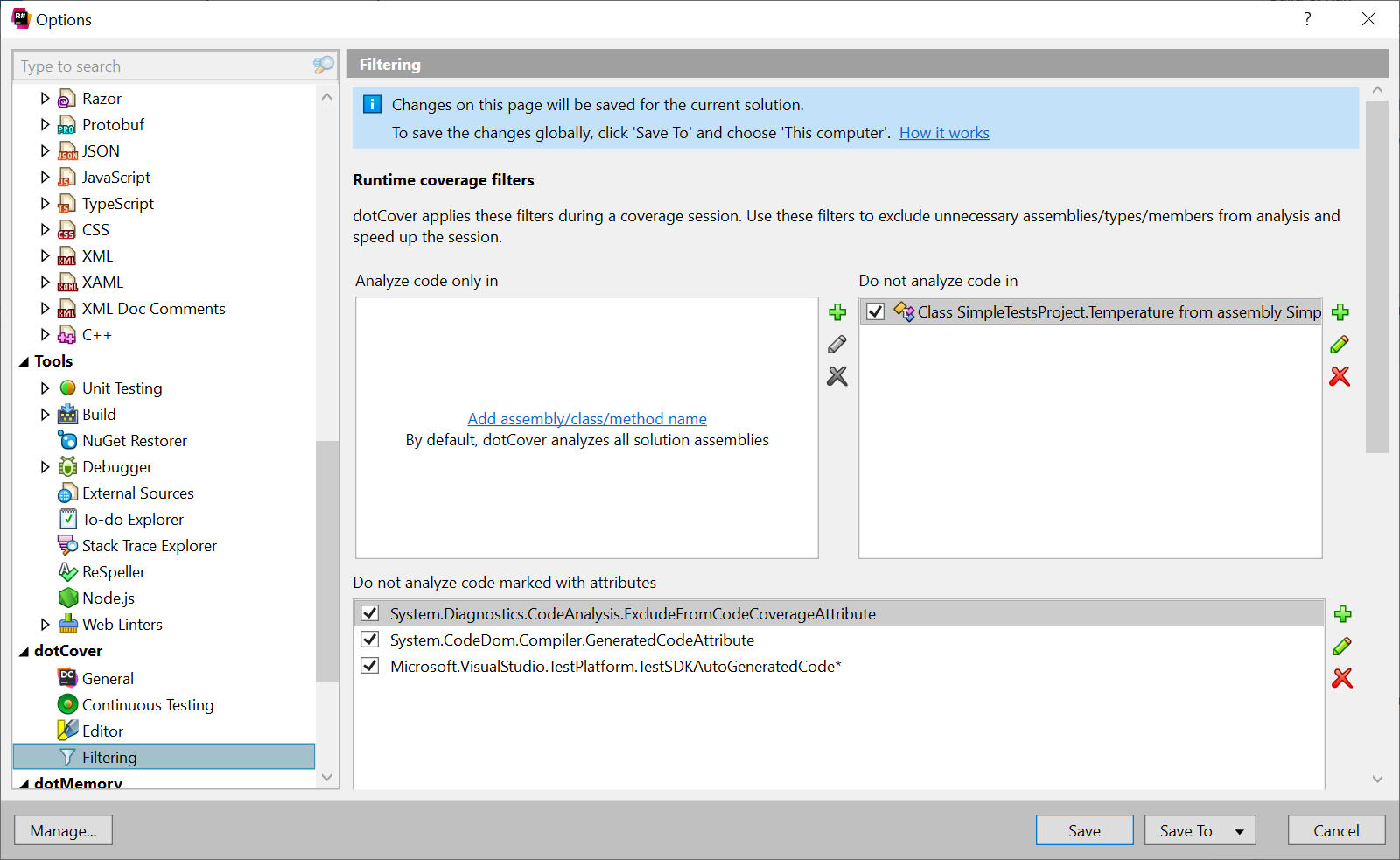This screenshot has width=1400, height=860.
Task: Disable the ExcludeFromCodeCoverageAttribute filter
Action: click(369, 613)
